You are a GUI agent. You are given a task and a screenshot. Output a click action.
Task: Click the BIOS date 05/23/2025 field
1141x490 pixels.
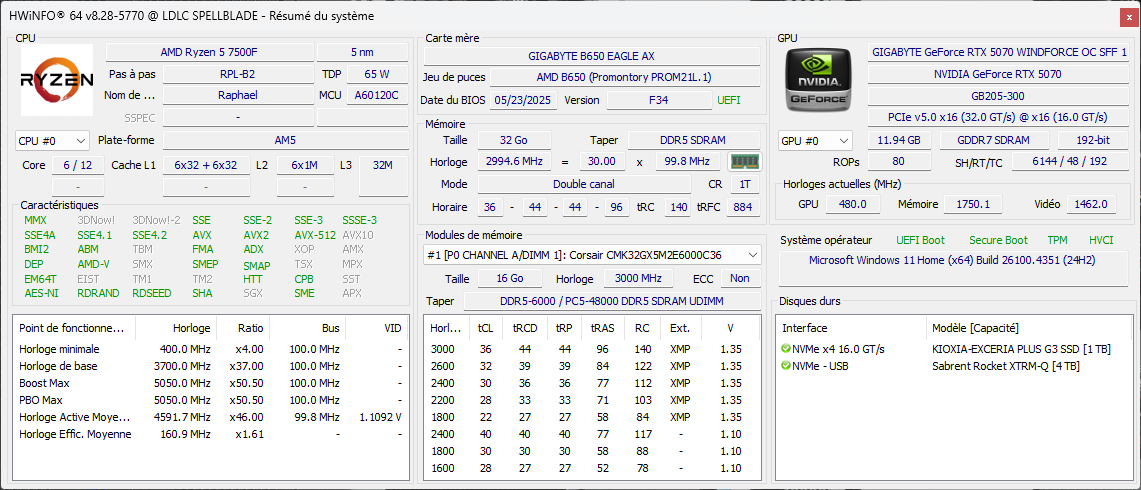point(524,100)
